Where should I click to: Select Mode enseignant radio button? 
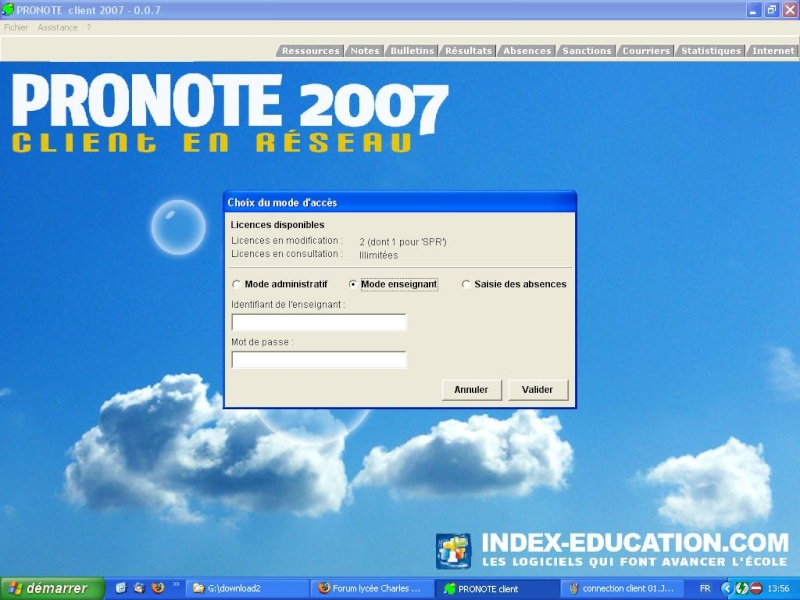click(x=353, y=284)
